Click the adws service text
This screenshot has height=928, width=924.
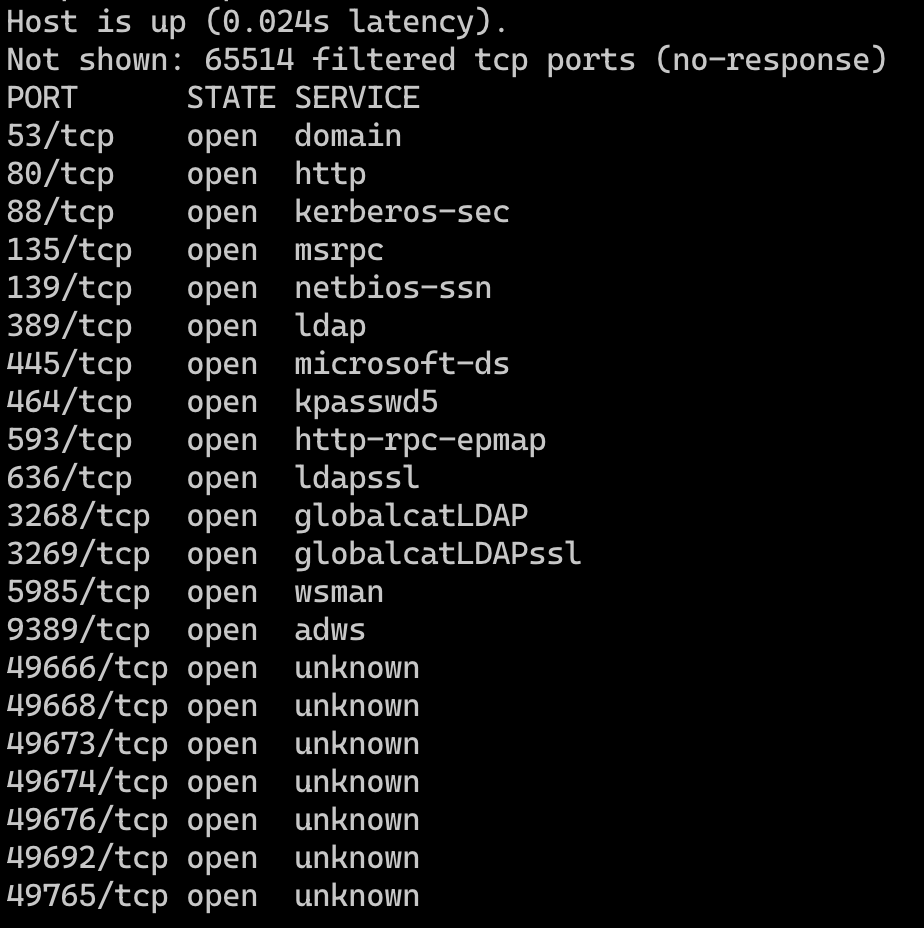coord(330,630)
